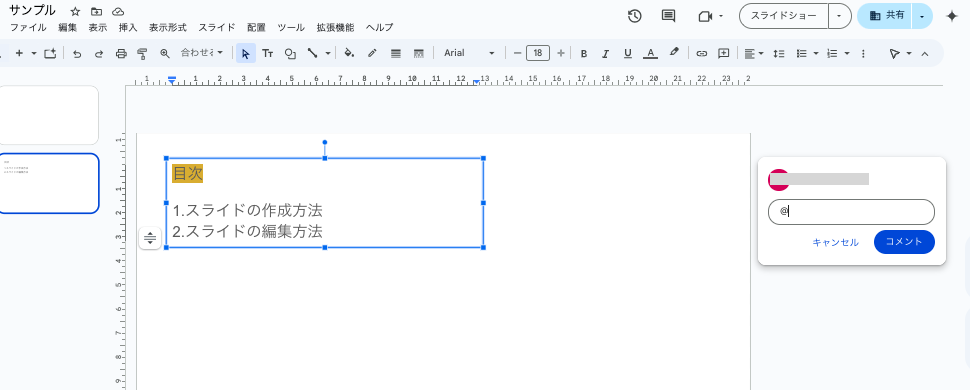Select the line tool
This screenshot has width=970, height=390.
pyautogui.click(x=312, y=53)
